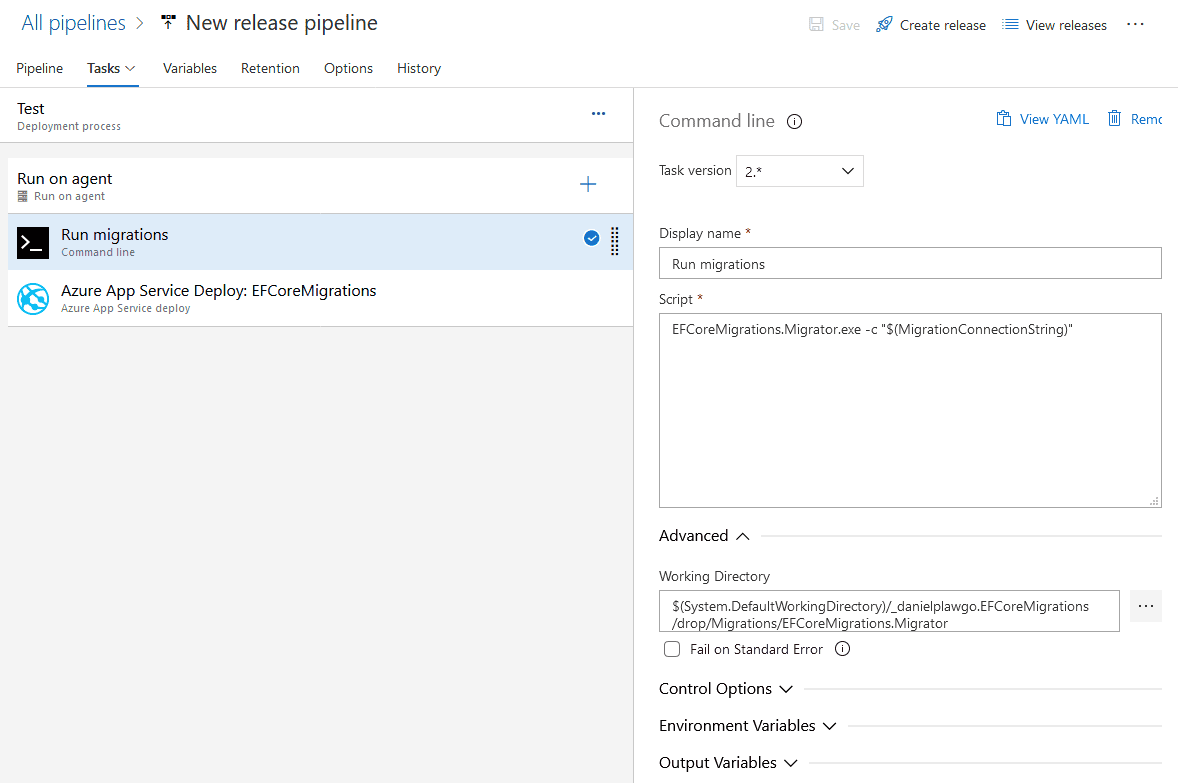Add a task with the plus icon

[x=588, y=184]
